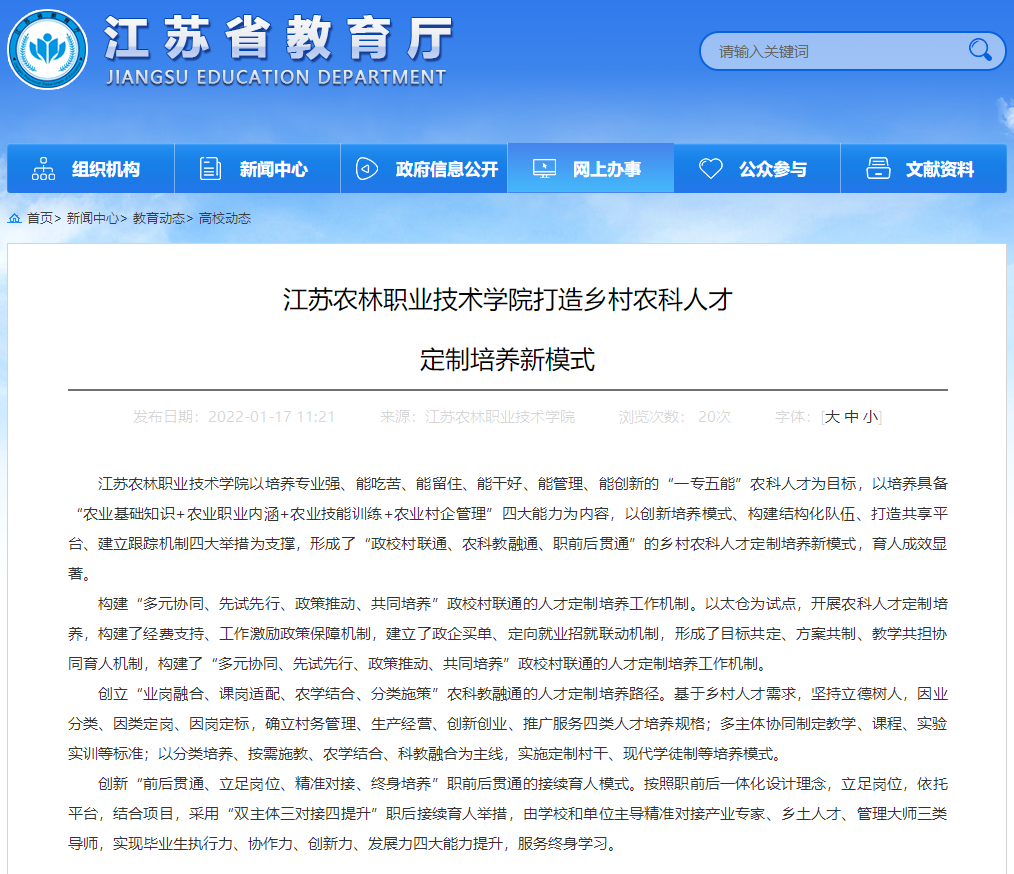The image size is (1014, 874).
Task: Click the 文献资料 archive icon
Action: (x=878, y=169)
